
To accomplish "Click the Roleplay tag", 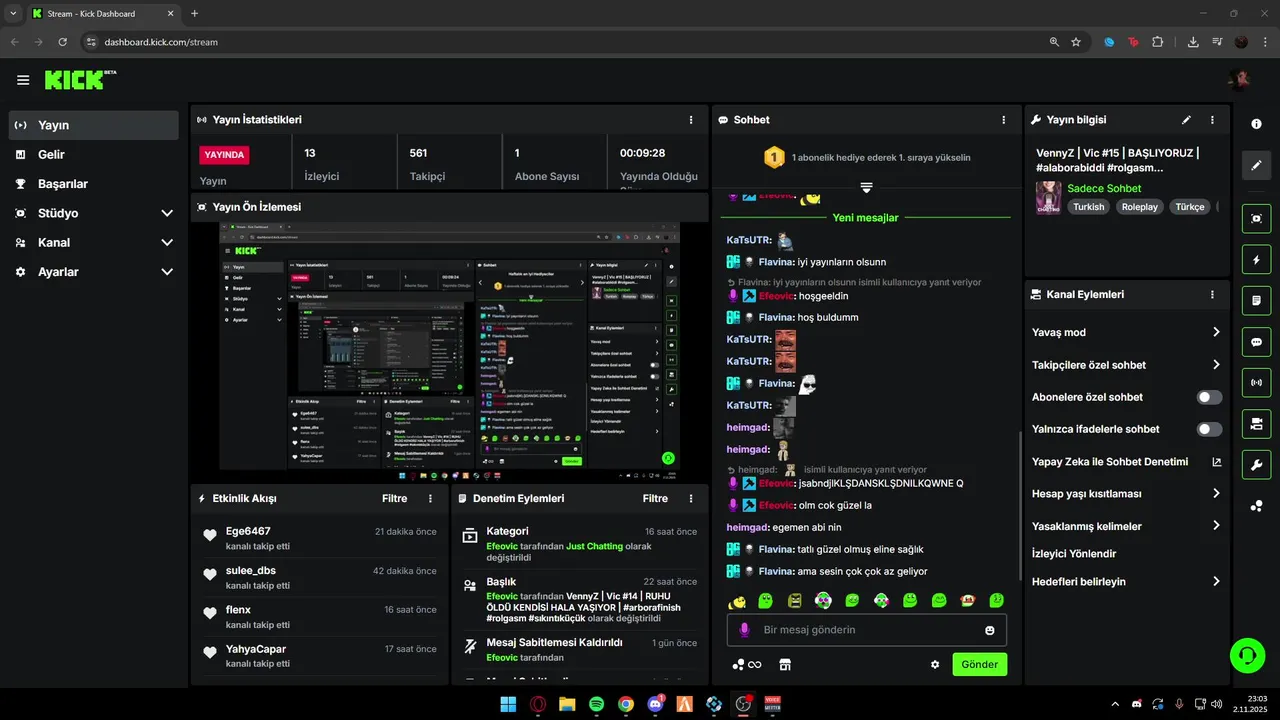I will pyautogui.click(x=1139, y=207).
